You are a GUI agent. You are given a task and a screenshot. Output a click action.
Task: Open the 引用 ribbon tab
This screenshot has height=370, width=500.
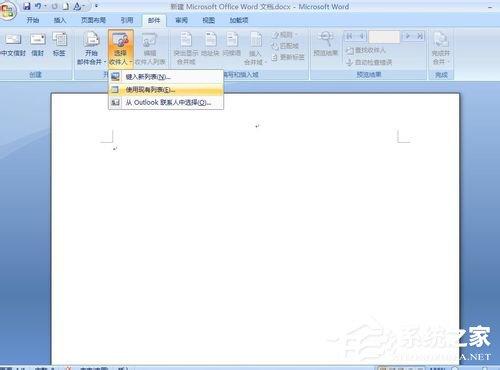click(127, 20)
